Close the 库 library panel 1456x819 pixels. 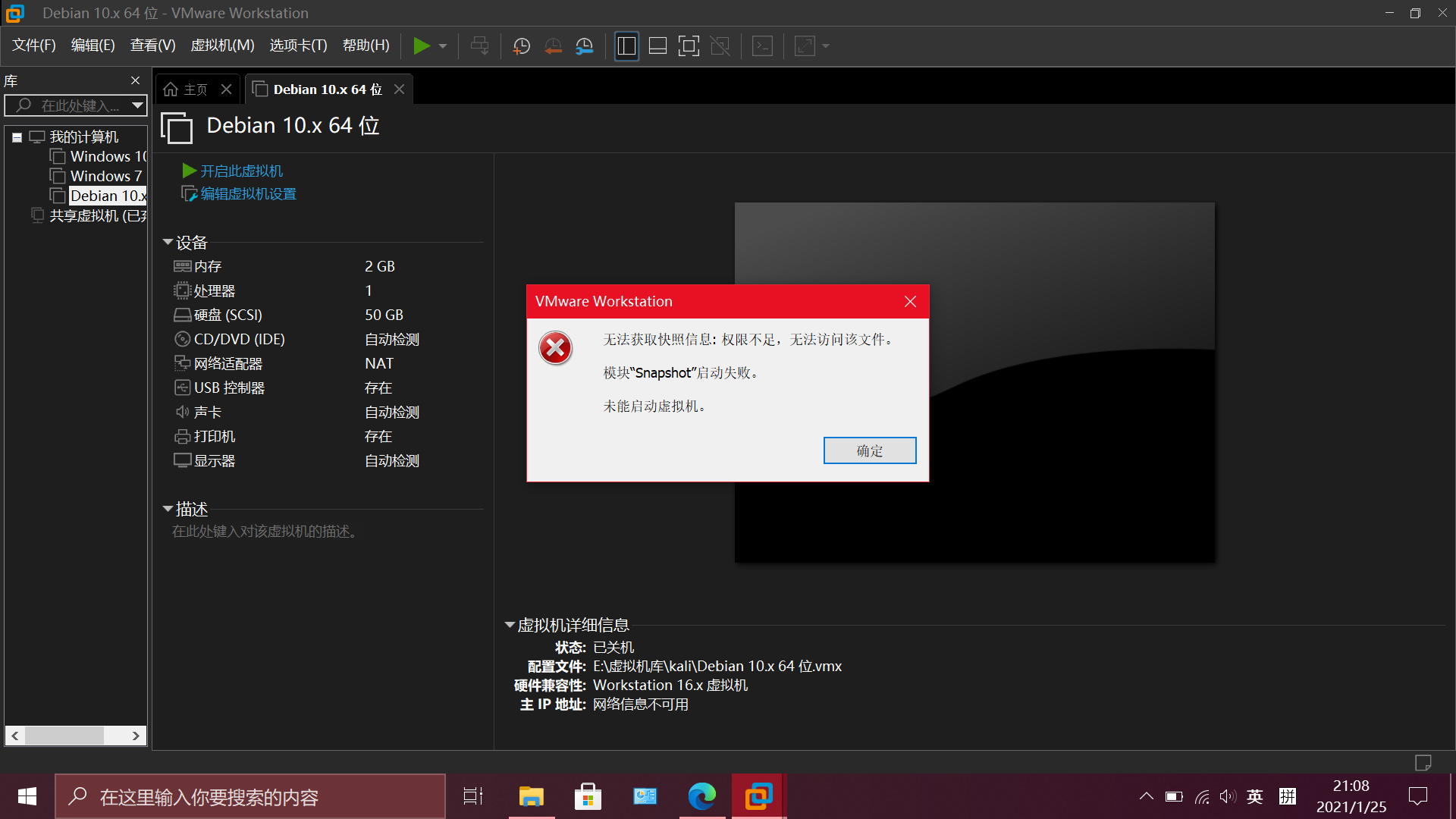(x=135, y=80)
